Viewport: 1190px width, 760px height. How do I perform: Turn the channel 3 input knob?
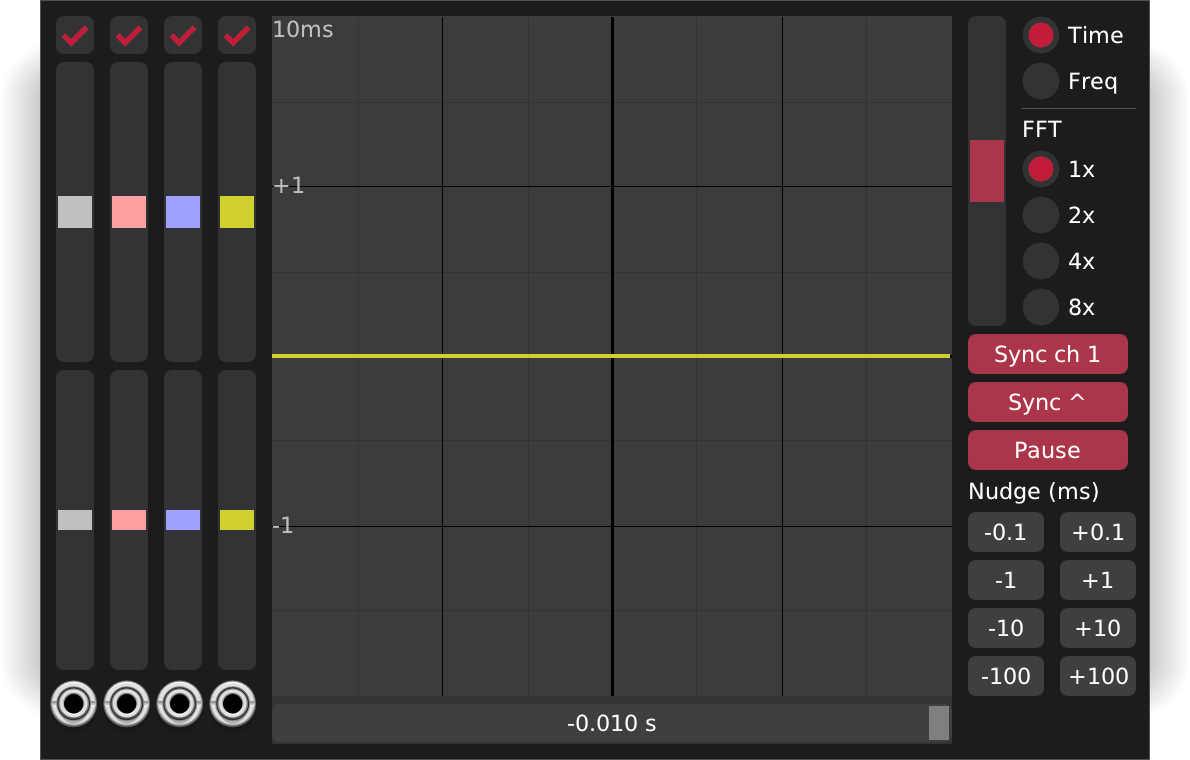tap(182, 704)
